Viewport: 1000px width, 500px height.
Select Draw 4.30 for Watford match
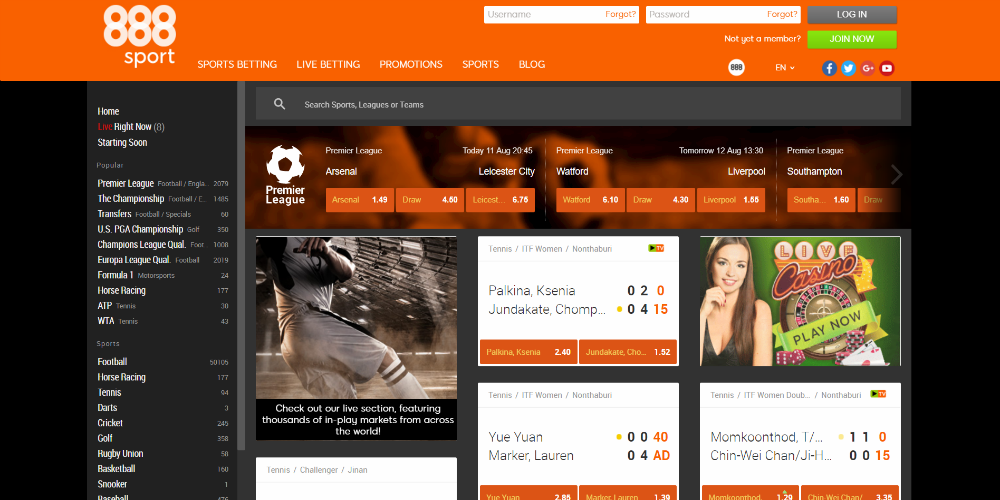(661, 200)
